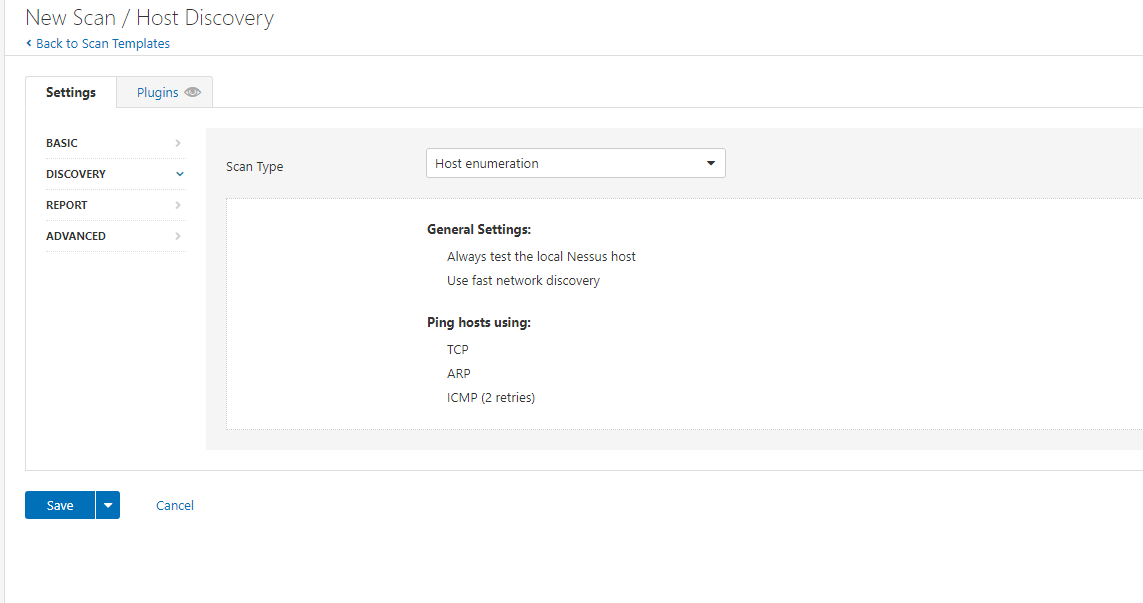The height and width of the screenshot is (603, 1143).
Task: Switch to the Plugins tab
Action: pyautogui.click(x=165, y=93)
